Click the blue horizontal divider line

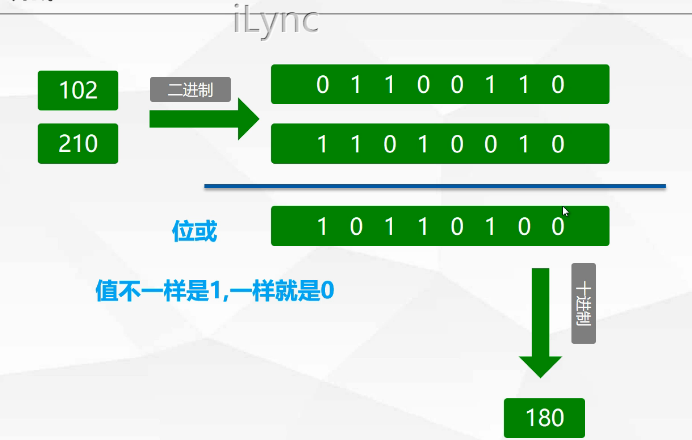(x=435, y=185)
